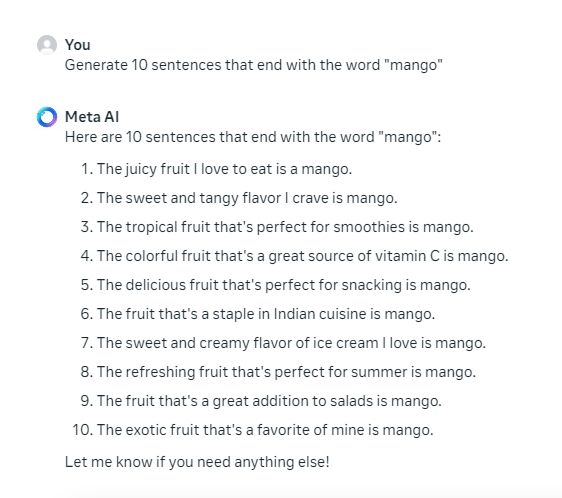
Task: Click sentence 3 about smoothies
Action: pyautogui.click(x=285, y=227)
